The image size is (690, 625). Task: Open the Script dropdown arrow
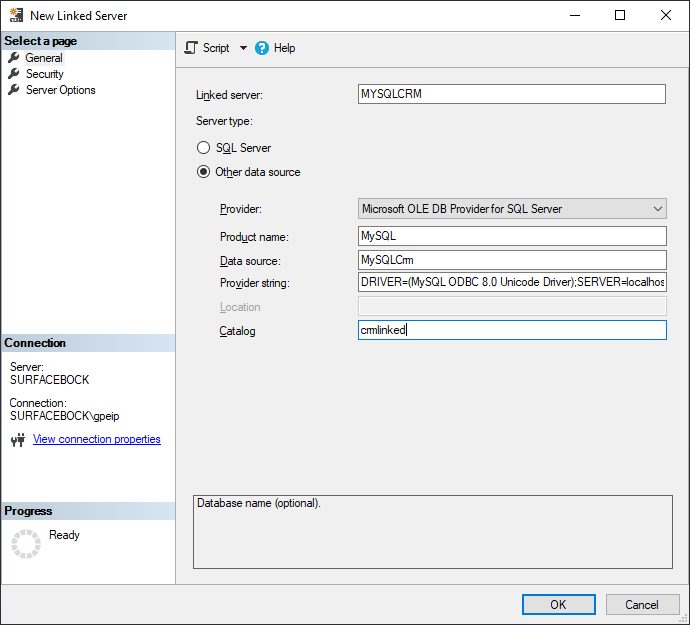[243, 48]
